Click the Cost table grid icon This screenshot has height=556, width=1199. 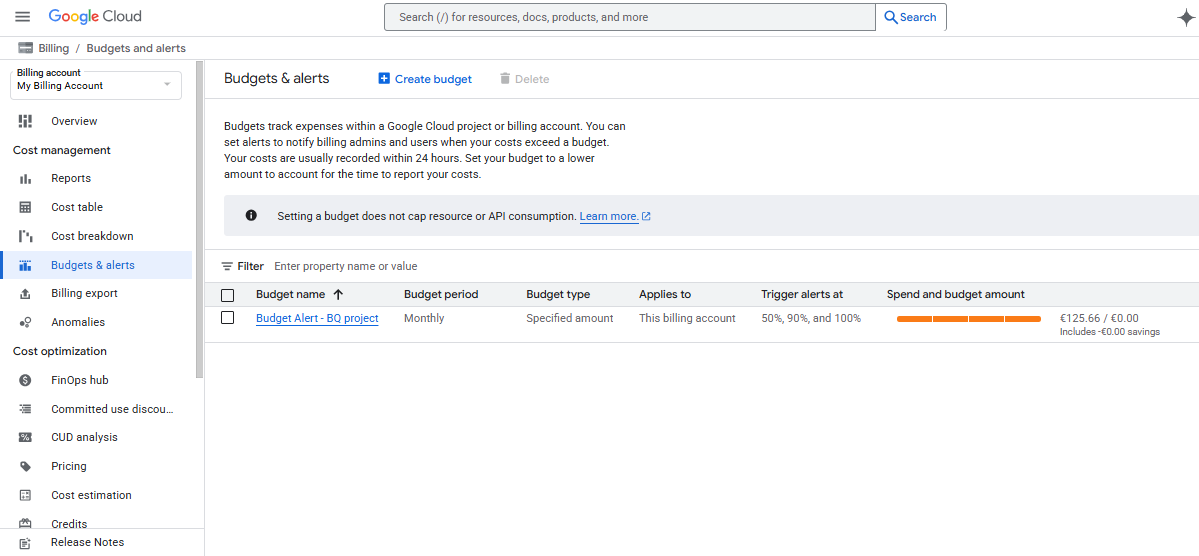tap(25, 207)
